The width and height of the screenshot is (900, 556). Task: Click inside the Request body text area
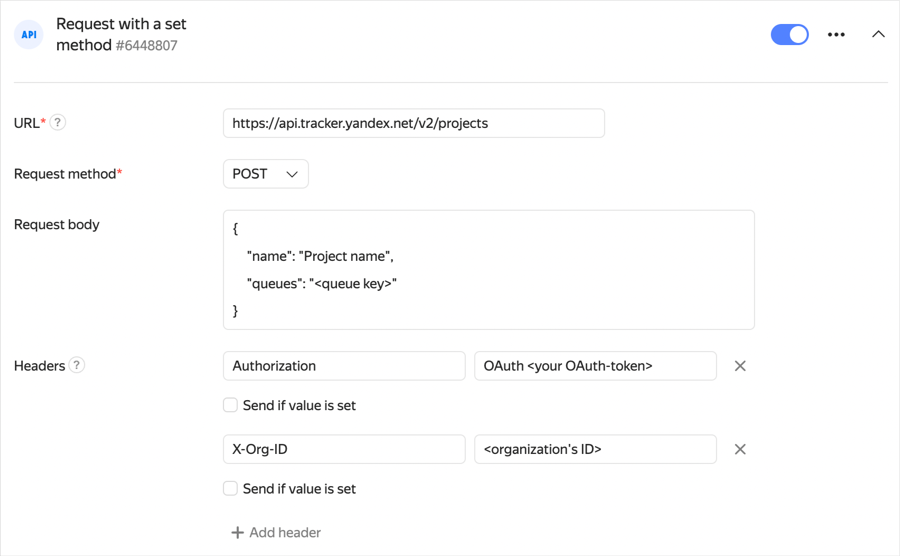tap(488, 270)
